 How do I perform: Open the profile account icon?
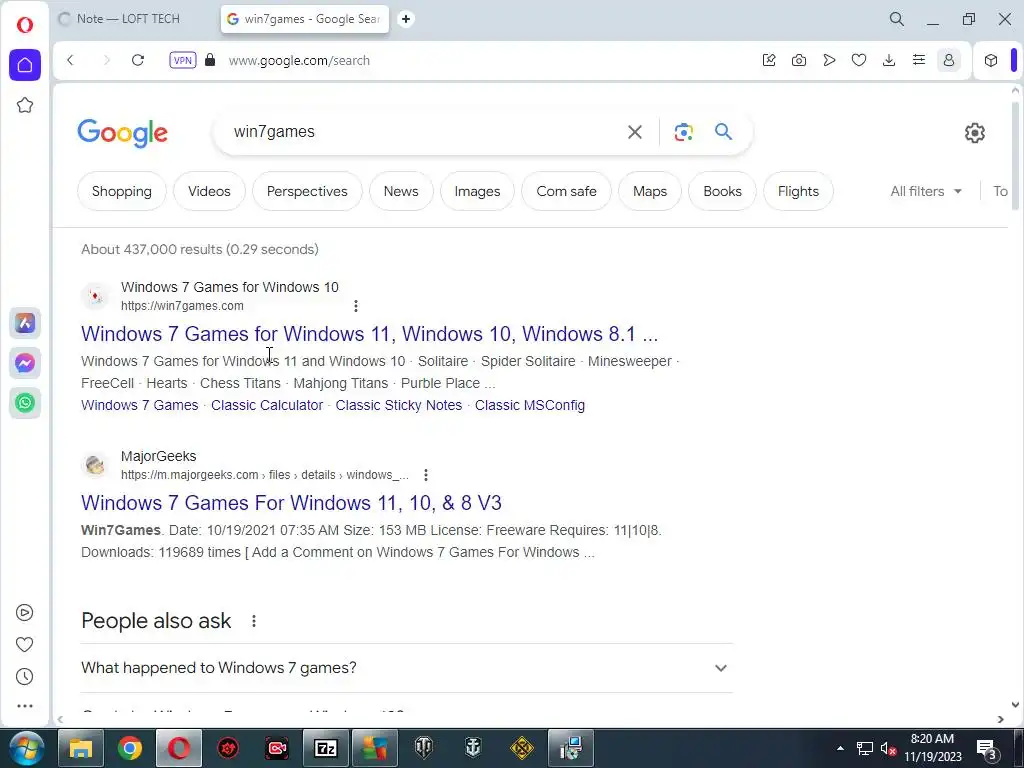pyautogui.click(x=949, y=60)
